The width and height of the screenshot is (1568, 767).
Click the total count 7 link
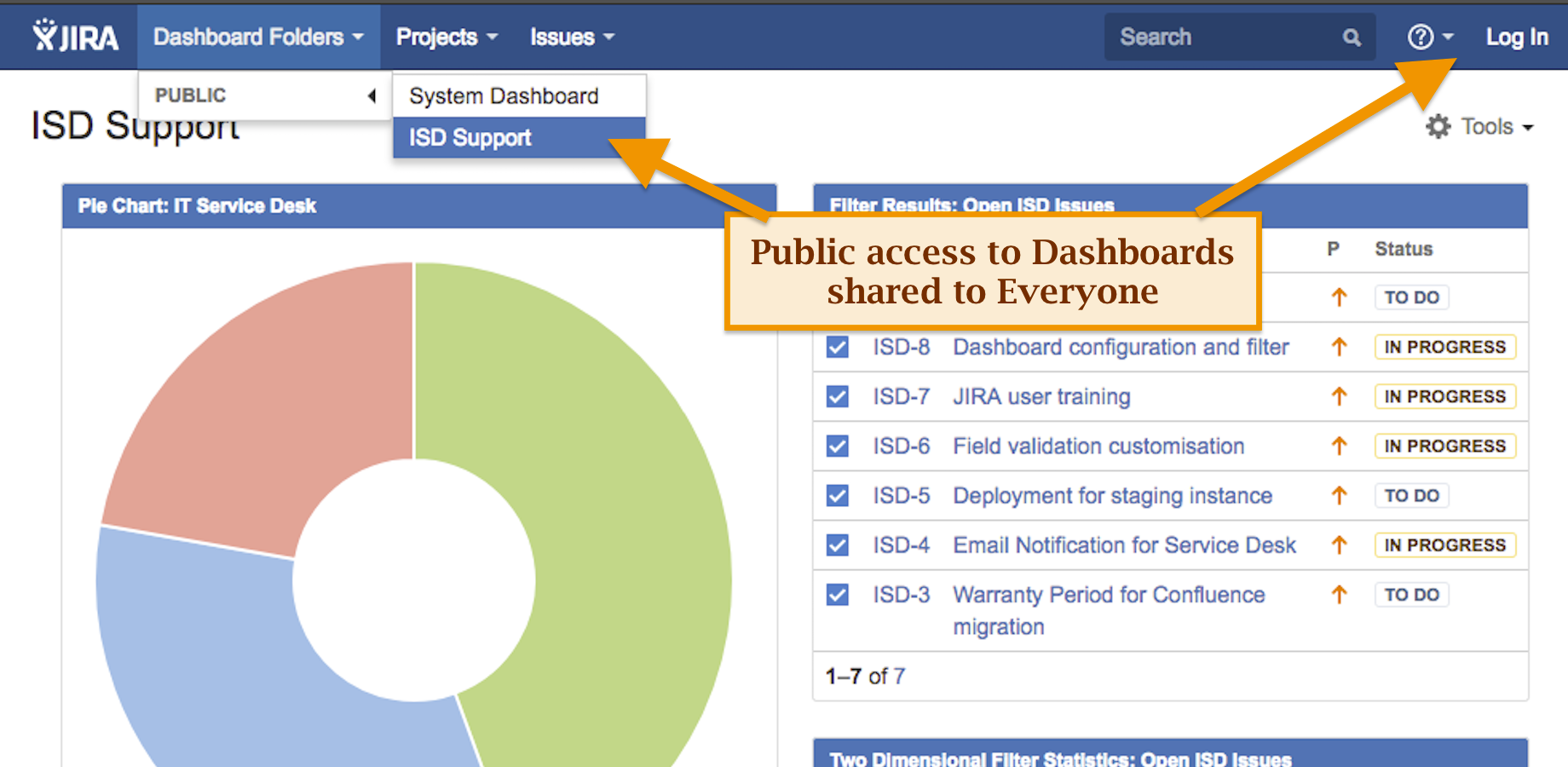(899, 676)
